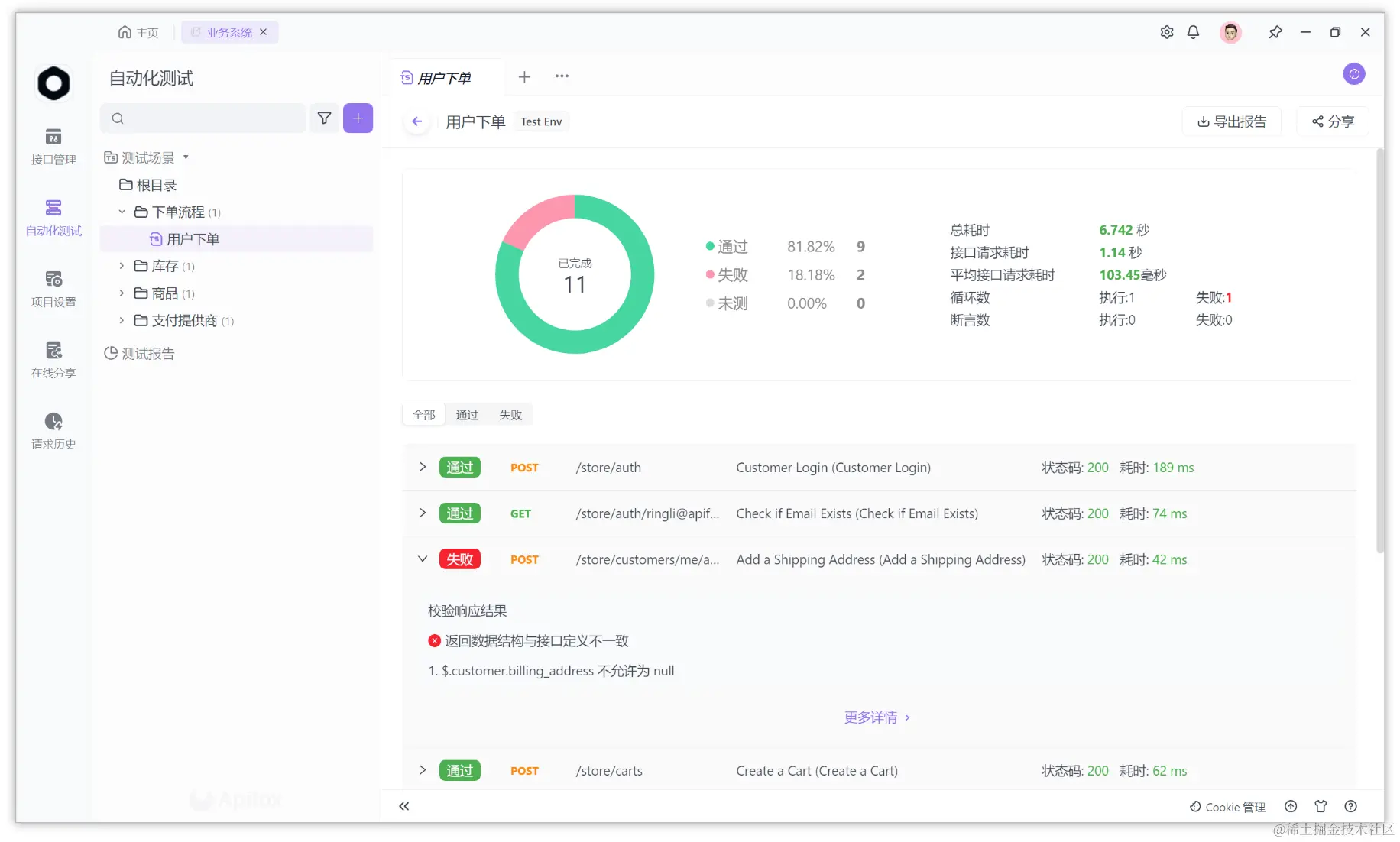The height and width of the screenshot is (842, 1400).
Task: Open the 更多详情 link
Action: point(877,717)
